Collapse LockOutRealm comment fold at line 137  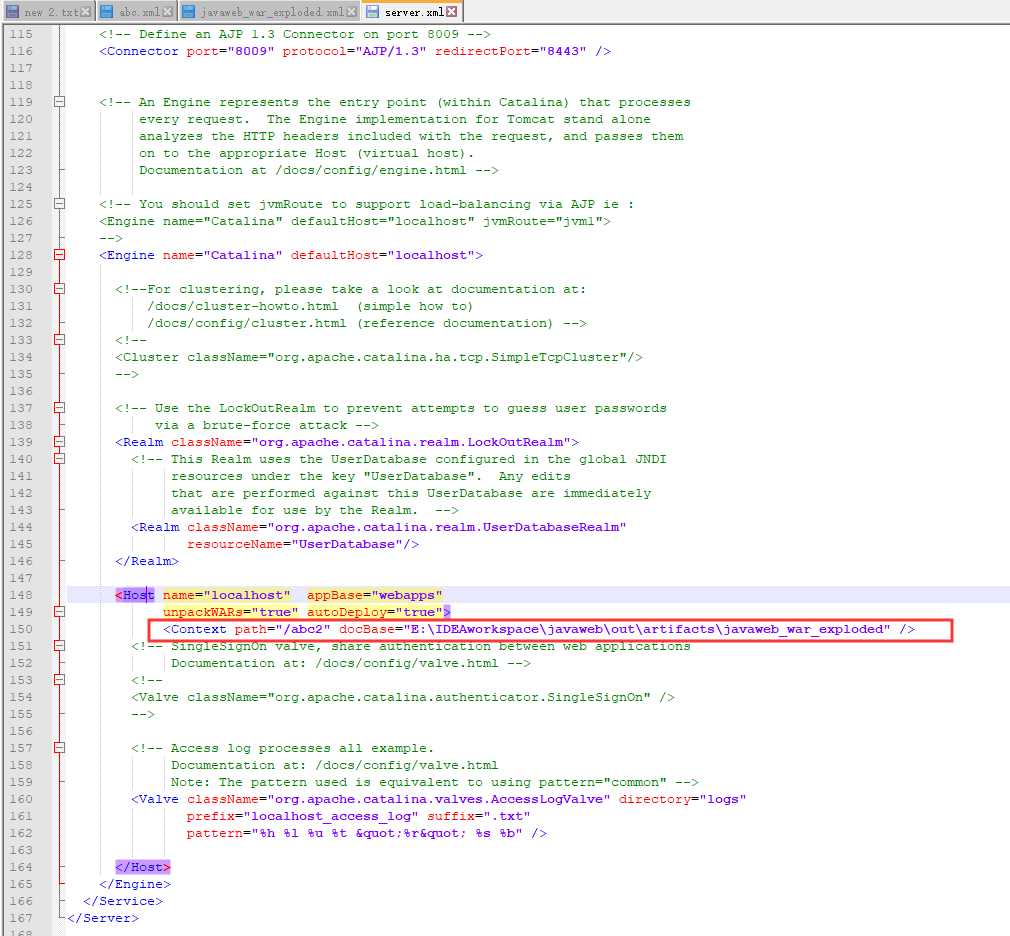[59, 408]
